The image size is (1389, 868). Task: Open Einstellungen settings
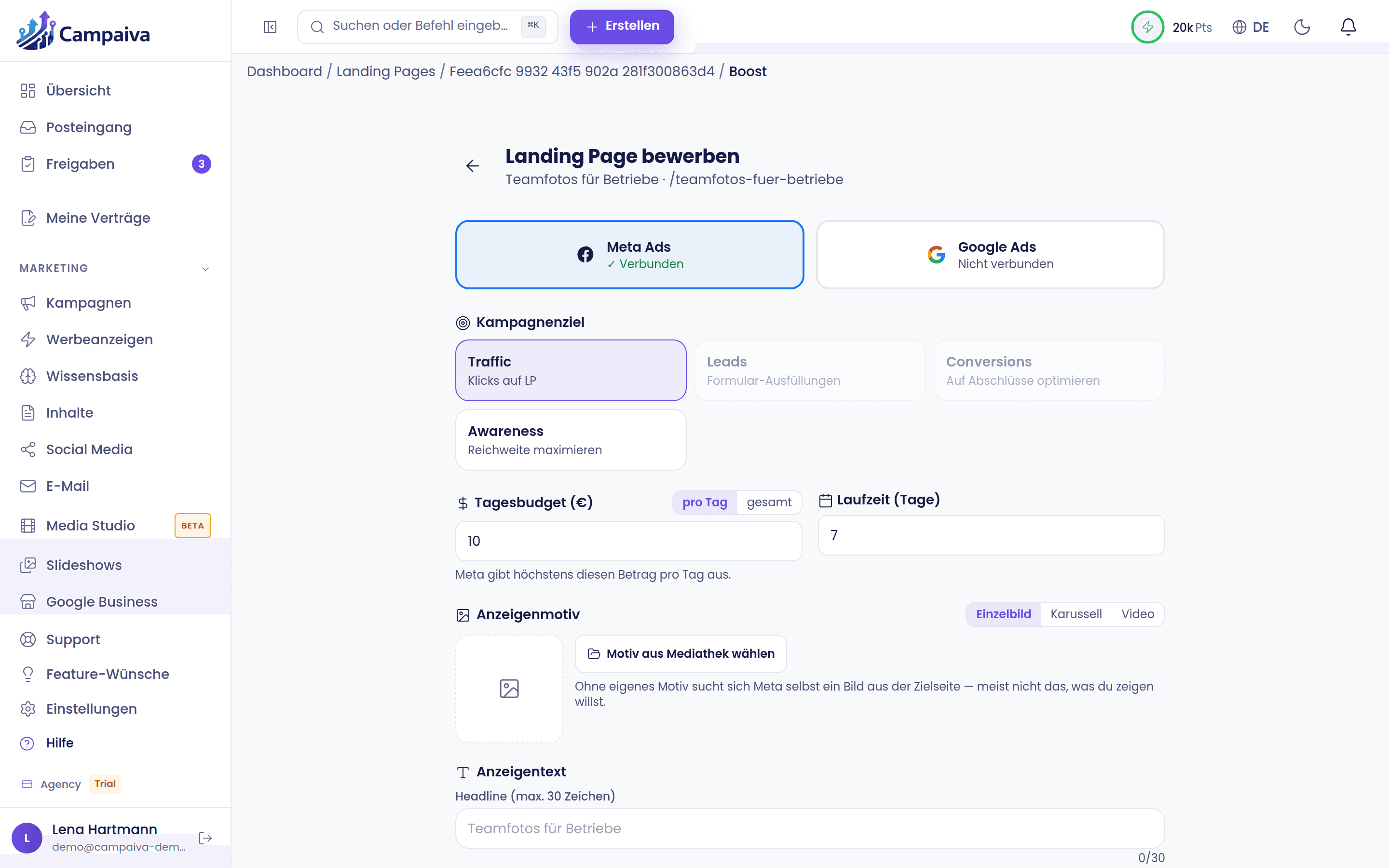115,709
